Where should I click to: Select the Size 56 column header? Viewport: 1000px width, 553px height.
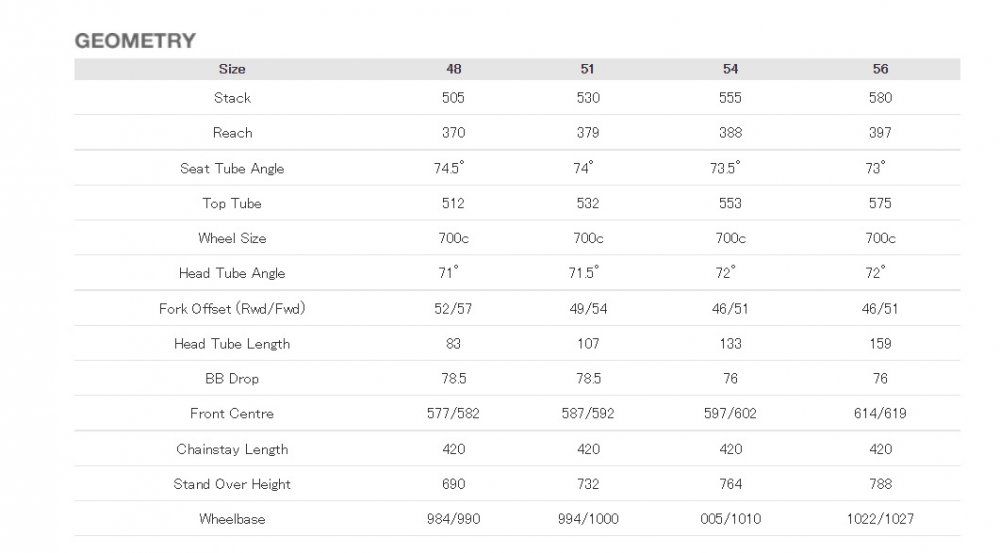[x=880, y=69]
